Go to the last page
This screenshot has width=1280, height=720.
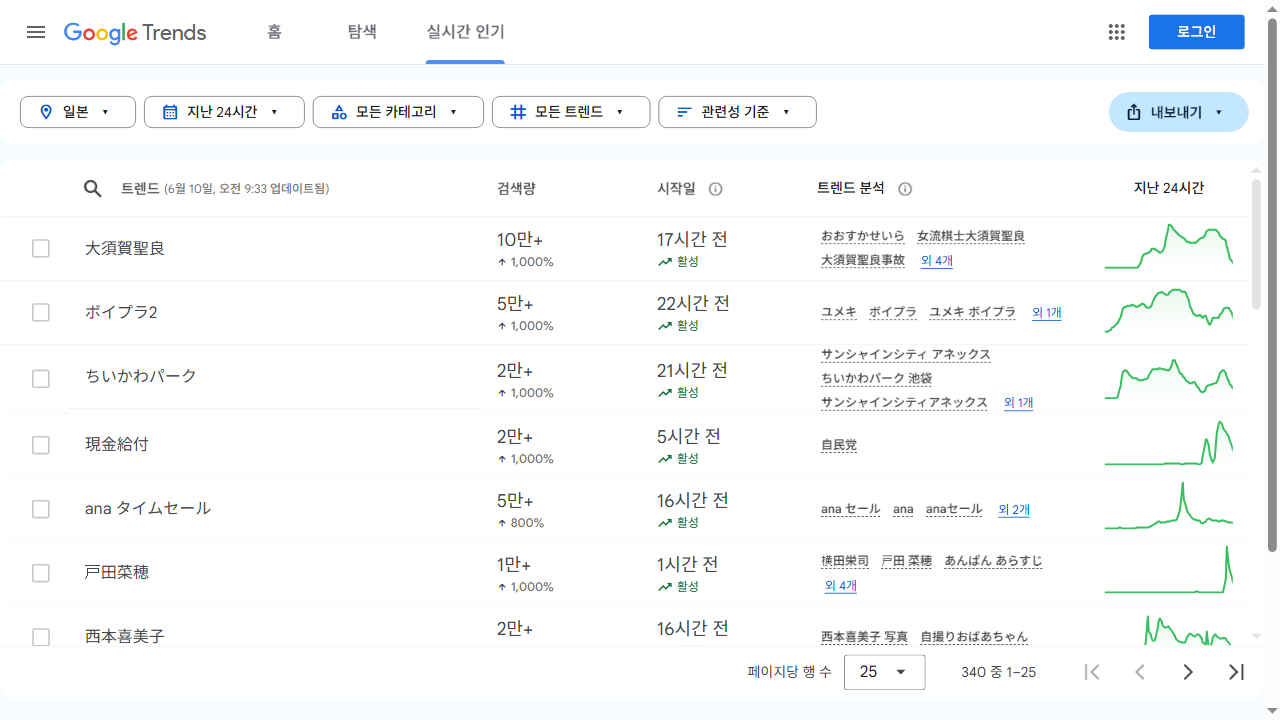pos(1236,672)
